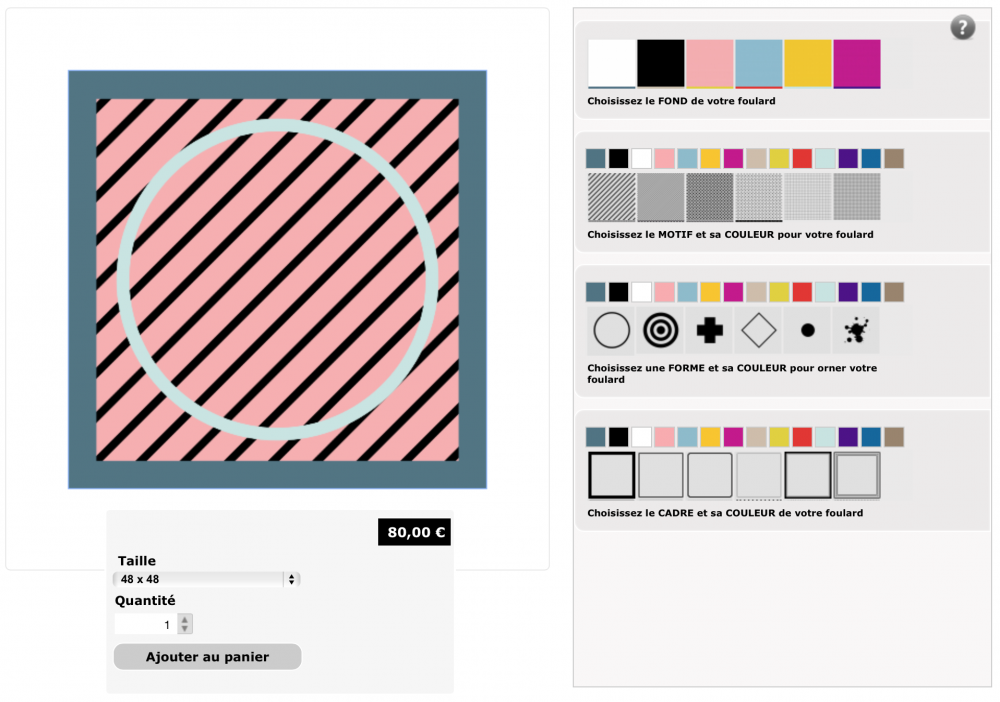Image resolution: width=1000 pixels, height=702 pixels.
Task: Pick the ink splatter shape
Action: [856, 330]
